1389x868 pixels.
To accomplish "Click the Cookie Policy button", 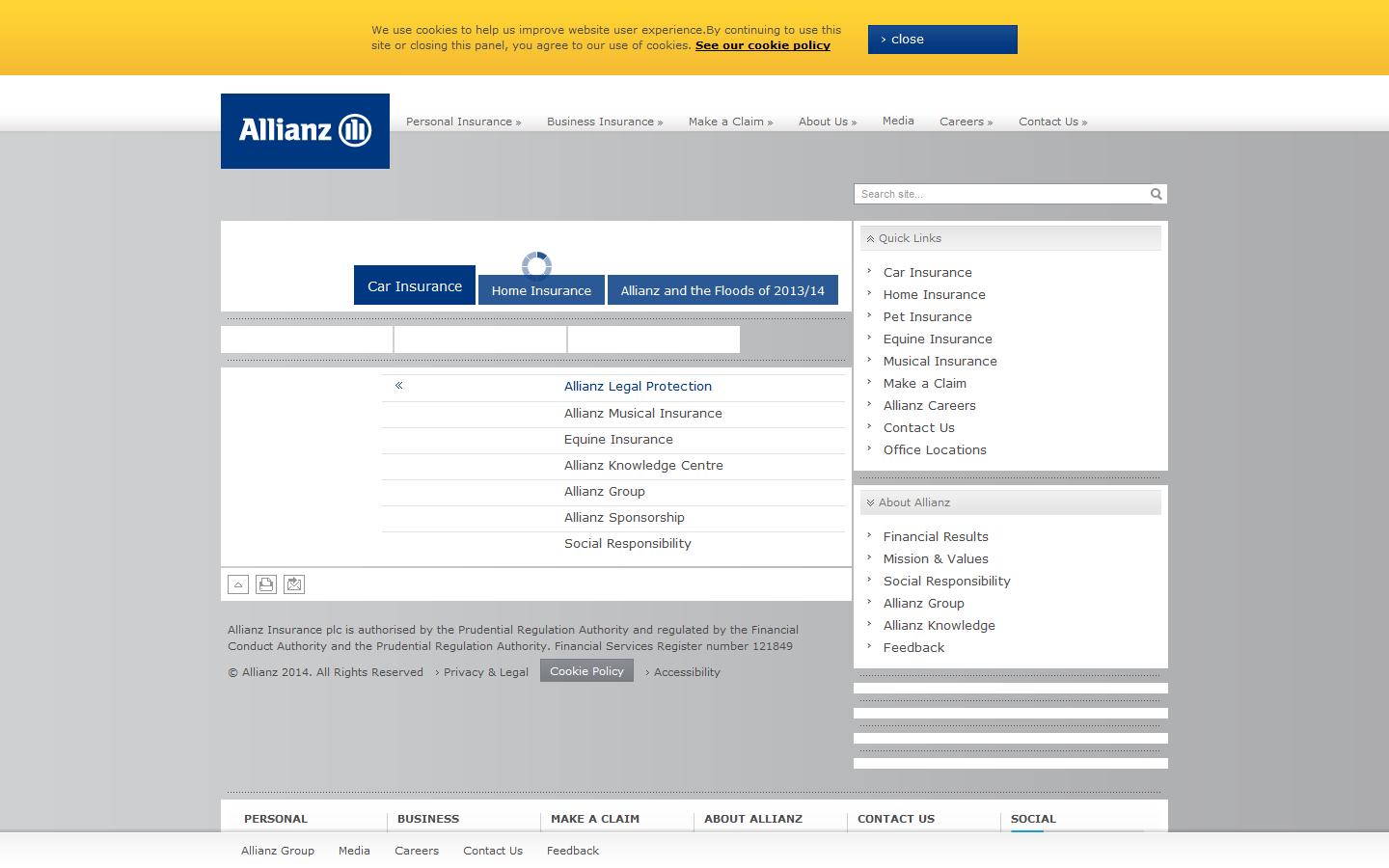I will pos(586,670).
